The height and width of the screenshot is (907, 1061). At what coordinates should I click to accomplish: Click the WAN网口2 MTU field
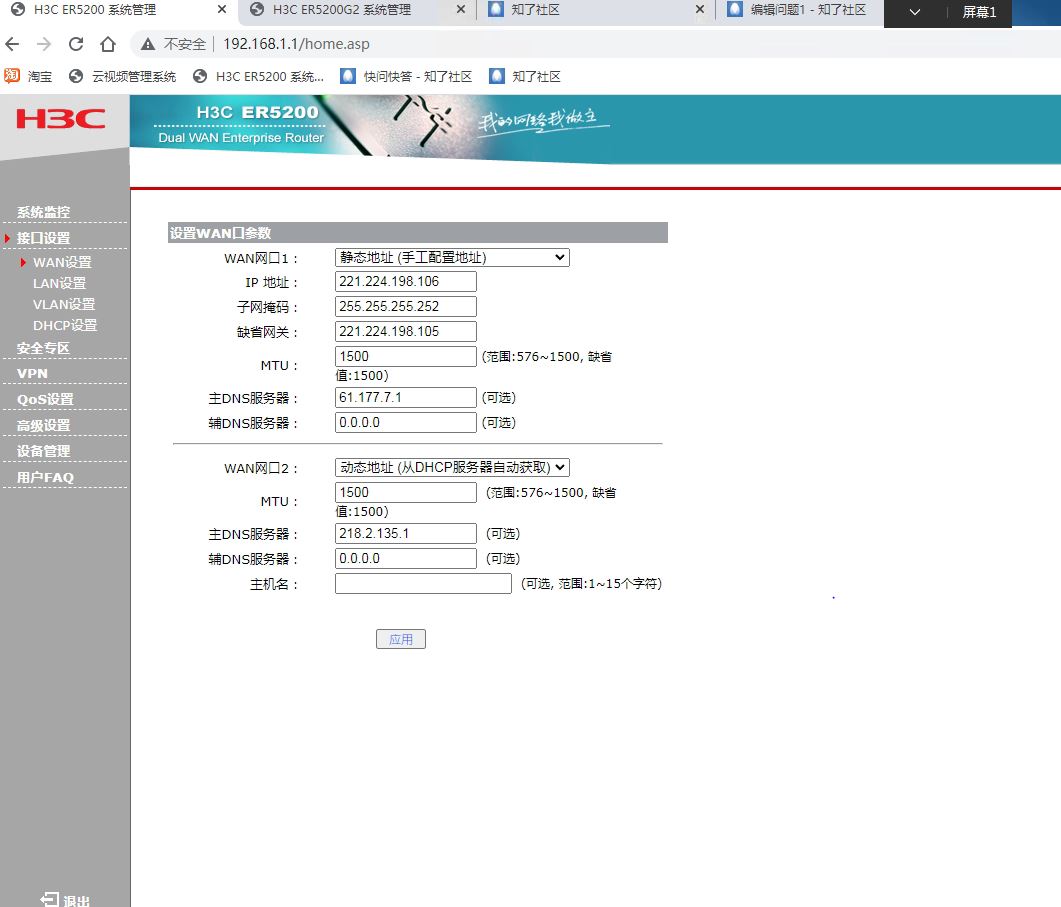point(405,493)
